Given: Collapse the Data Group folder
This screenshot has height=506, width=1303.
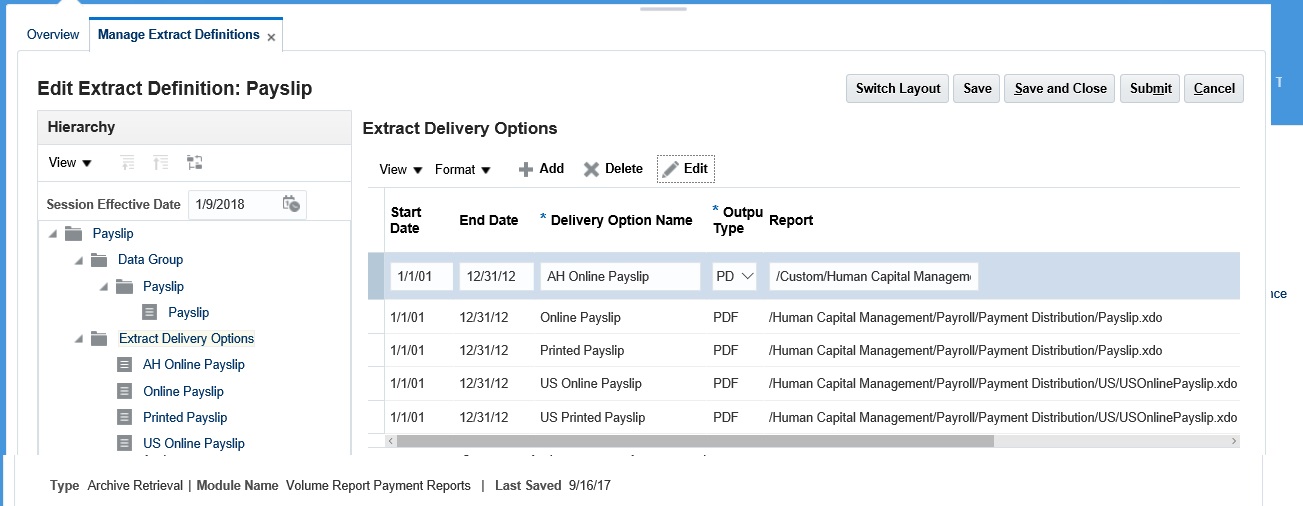Looking at the screenshot, I should coord(79,260).
